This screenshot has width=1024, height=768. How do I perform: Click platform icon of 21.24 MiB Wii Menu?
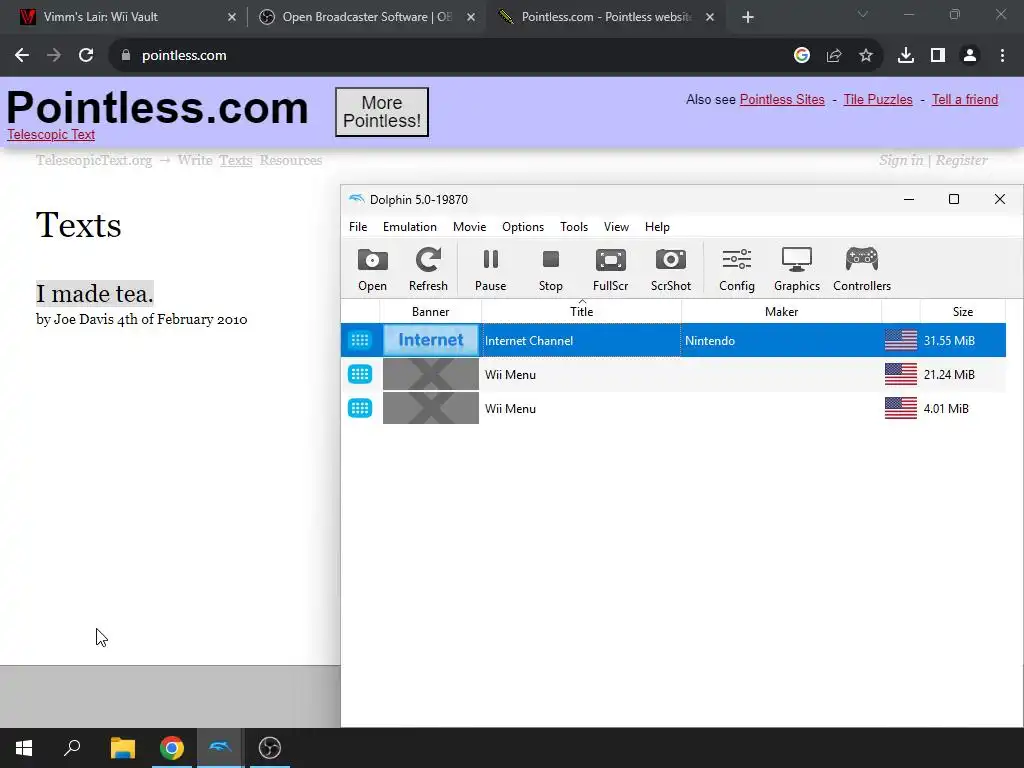tap(360, 374)
